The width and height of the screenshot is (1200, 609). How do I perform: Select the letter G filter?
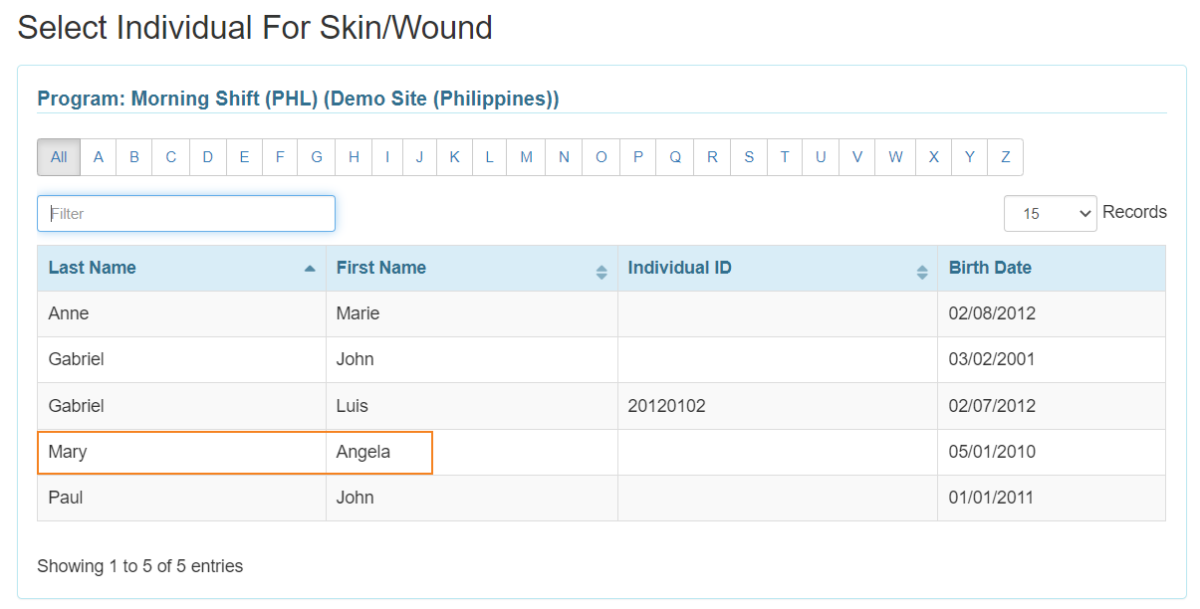coord(316,157)
